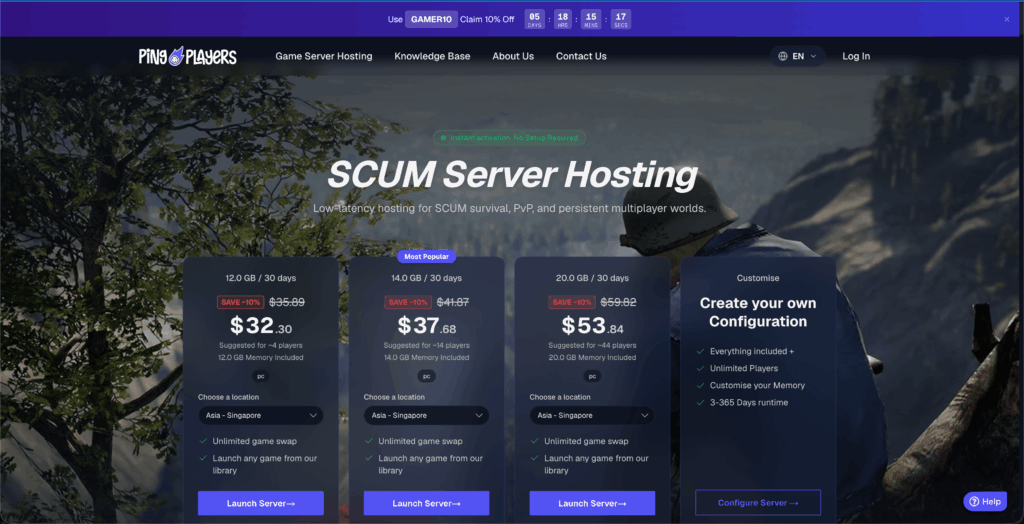The height and width of the screenshot is (524, 1024).
Task: Click the 'Unlimited game swap' checkmark in the $53.84 plan
Action: [535, 441]
